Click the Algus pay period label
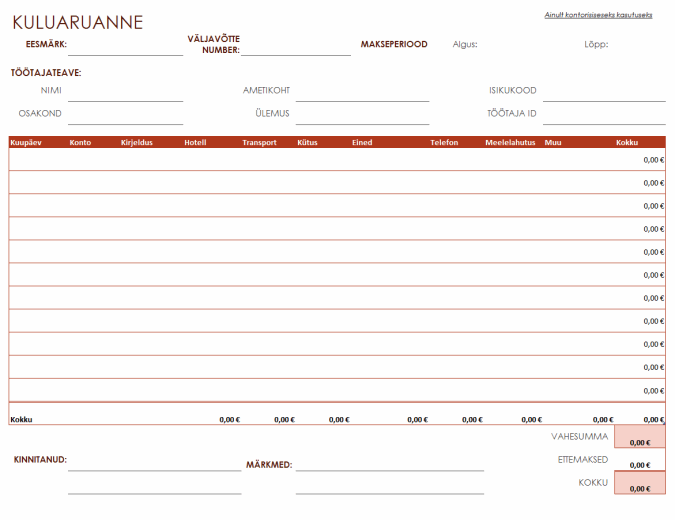Viewport: 675px width, 520px height. click(x=465, y=44)
